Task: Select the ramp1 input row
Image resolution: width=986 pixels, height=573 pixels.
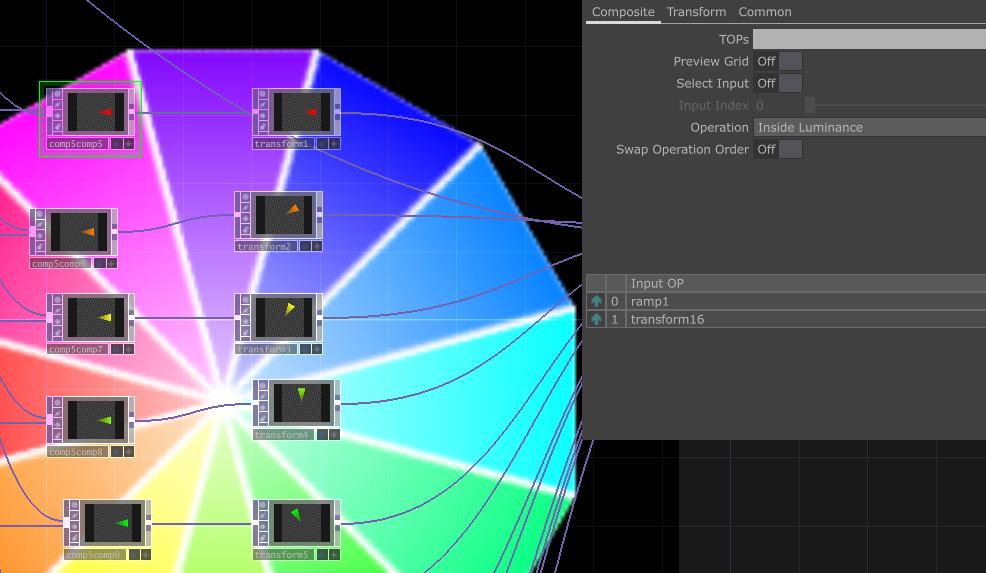Action: tap(786, 301)
